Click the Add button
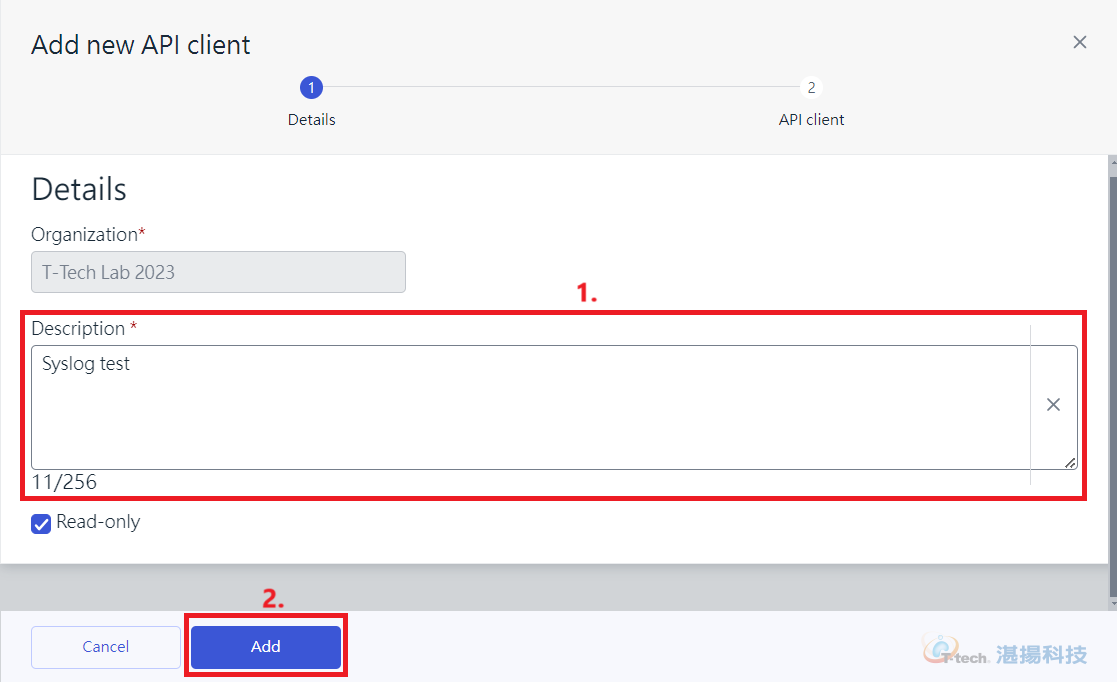The image size is (1117, 682). (266, 646)
